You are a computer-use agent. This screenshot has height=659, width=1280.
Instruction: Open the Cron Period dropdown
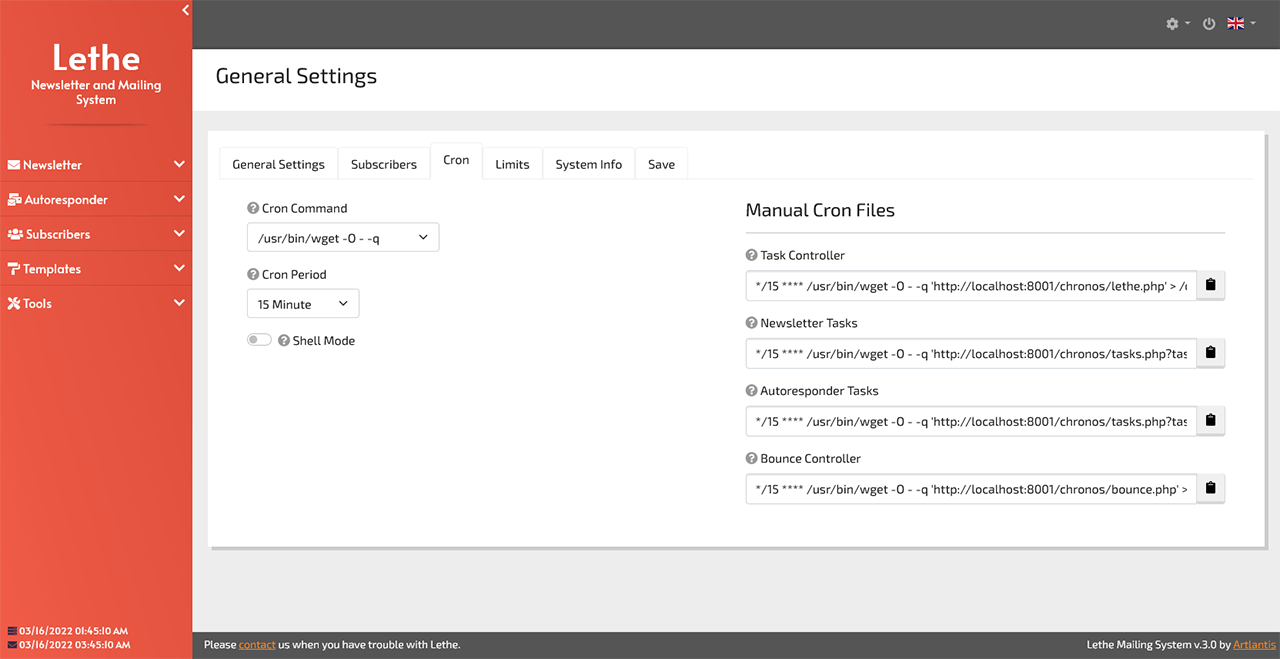click(303, 304)
